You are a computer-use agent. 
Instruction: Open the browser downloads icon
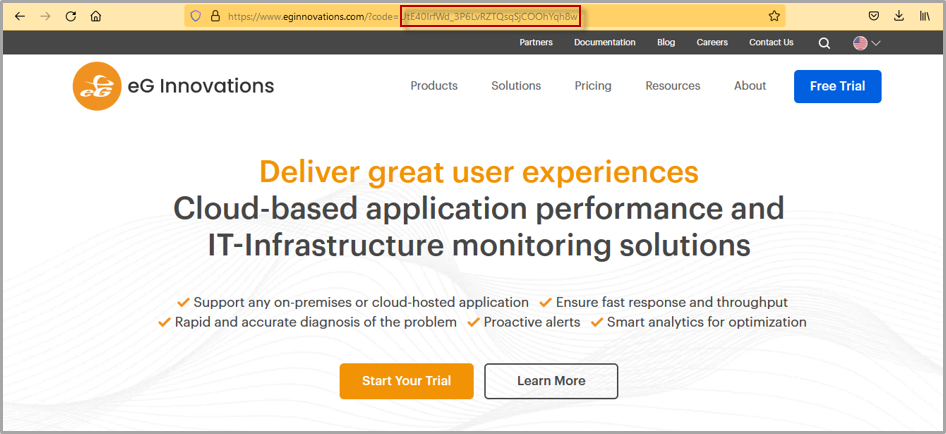pyautogui.click(x=899, y=17)
